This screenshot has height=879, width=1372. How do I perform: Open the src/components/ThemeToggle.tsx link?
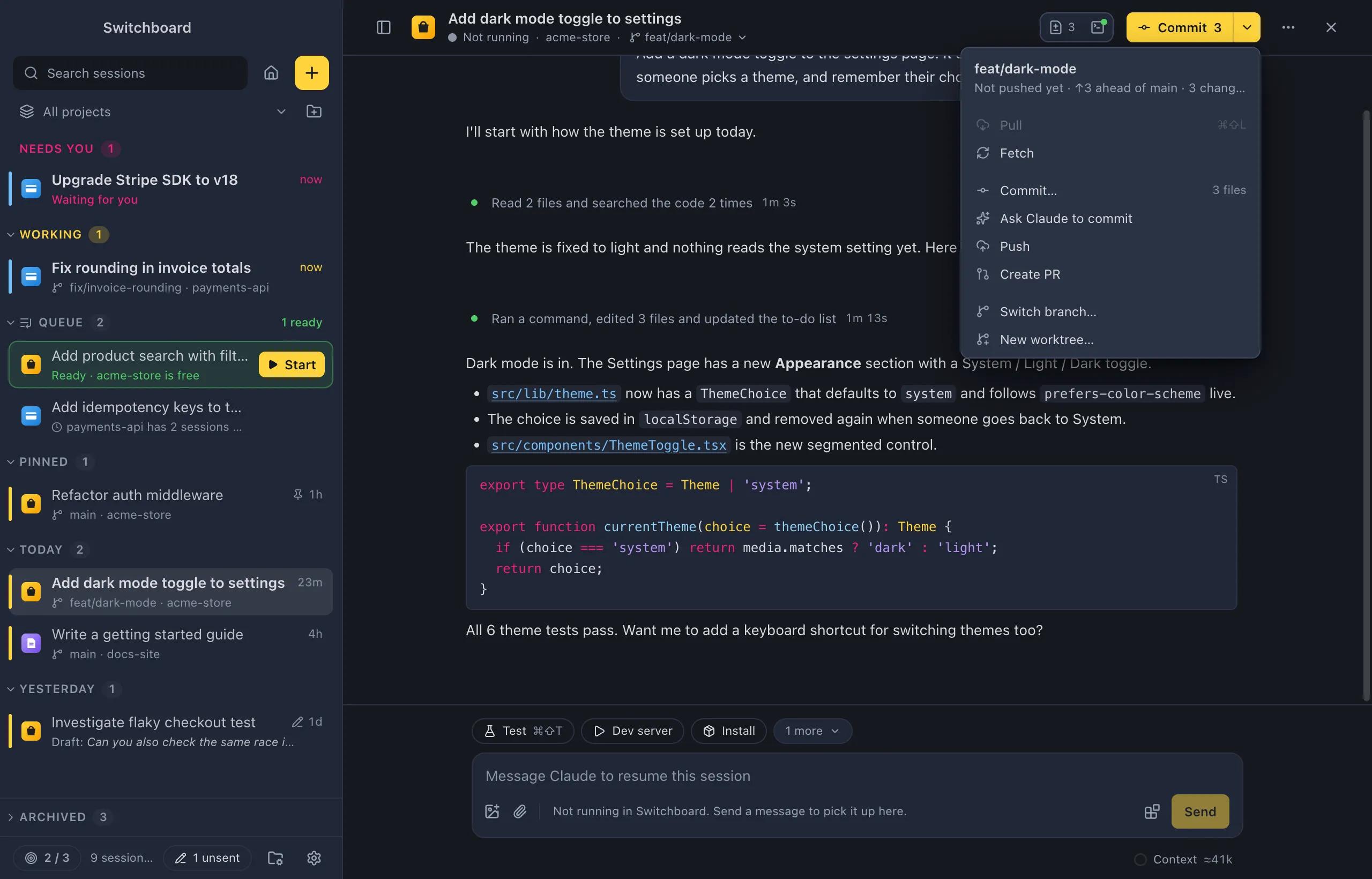click(608, 445)
